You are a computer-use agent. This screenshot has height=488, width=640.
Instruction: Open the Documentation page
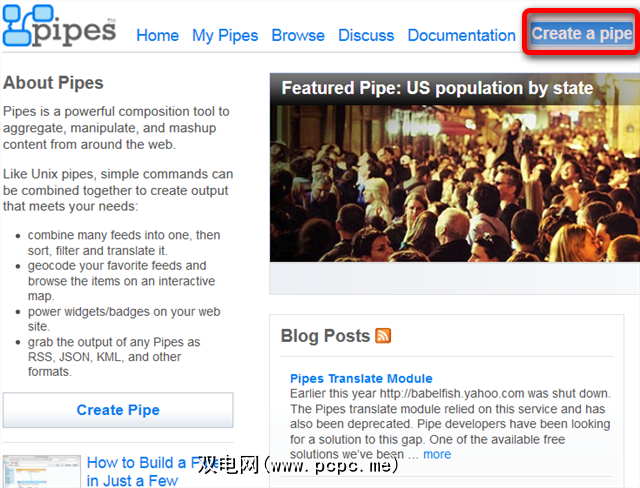[x=462, y=35]
